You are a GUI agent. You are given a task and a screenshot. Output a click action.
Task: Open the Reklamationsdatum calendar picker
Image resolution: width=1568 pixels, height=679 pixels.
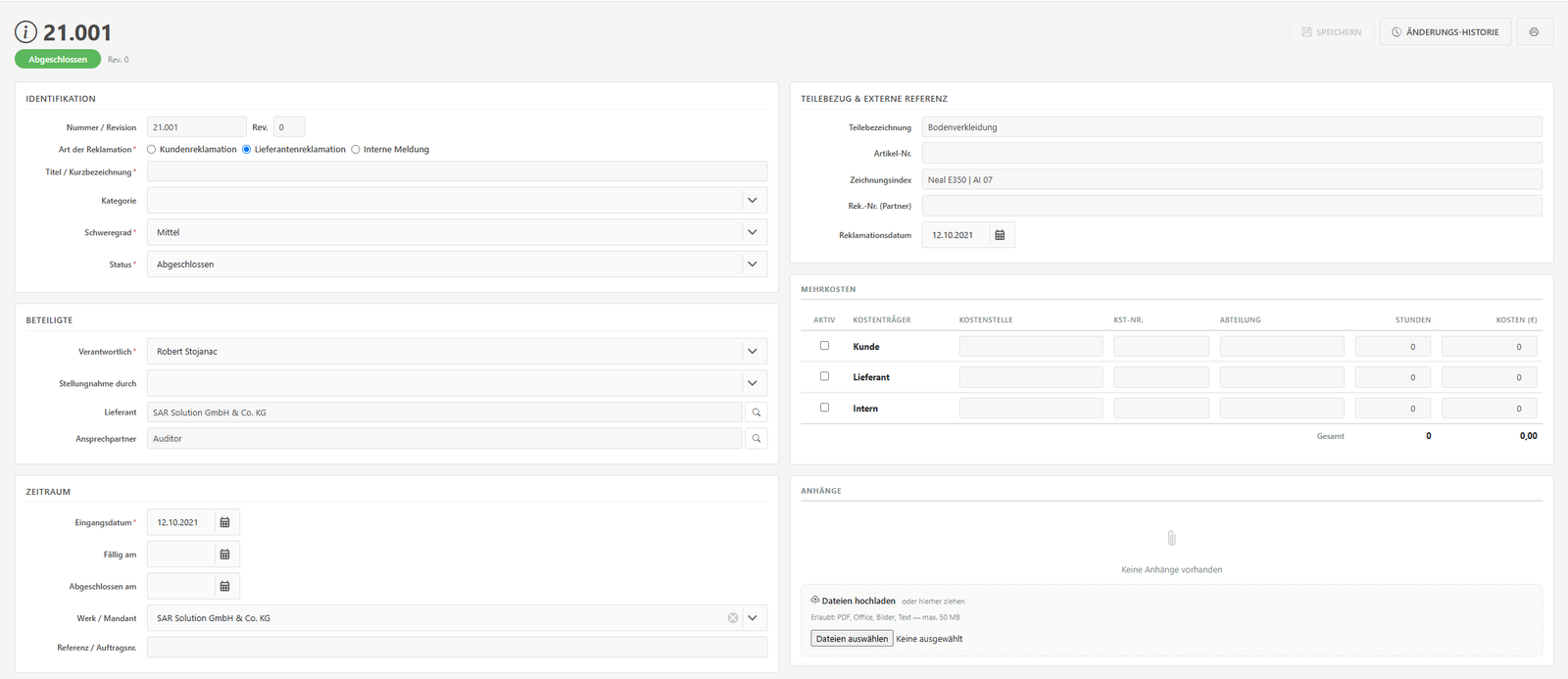(1000, 235)
